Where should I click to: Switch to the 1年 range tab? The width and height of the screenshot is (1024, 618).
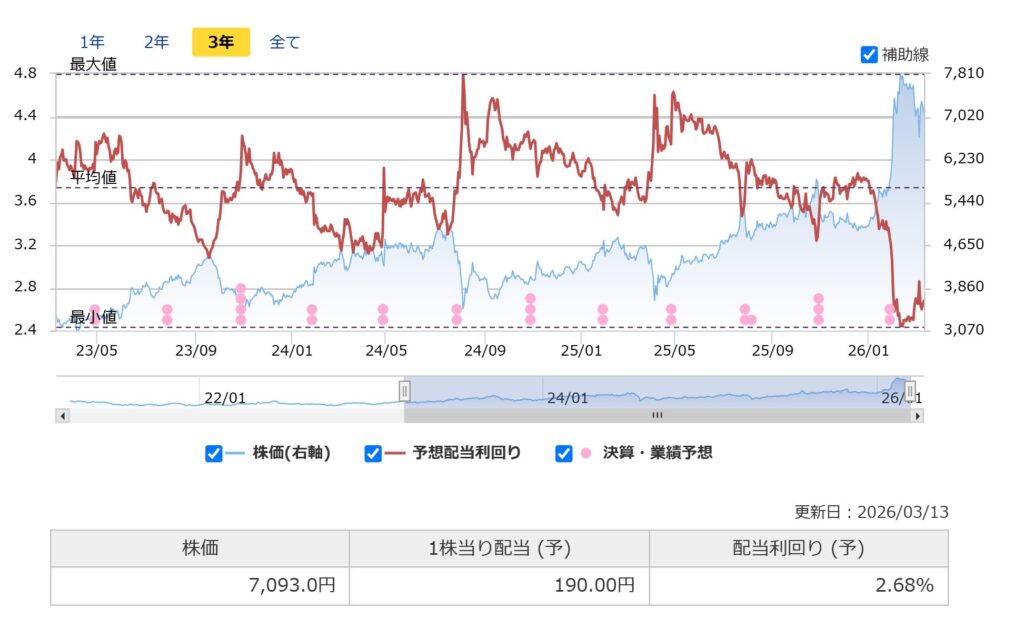(x=92, y=42)
